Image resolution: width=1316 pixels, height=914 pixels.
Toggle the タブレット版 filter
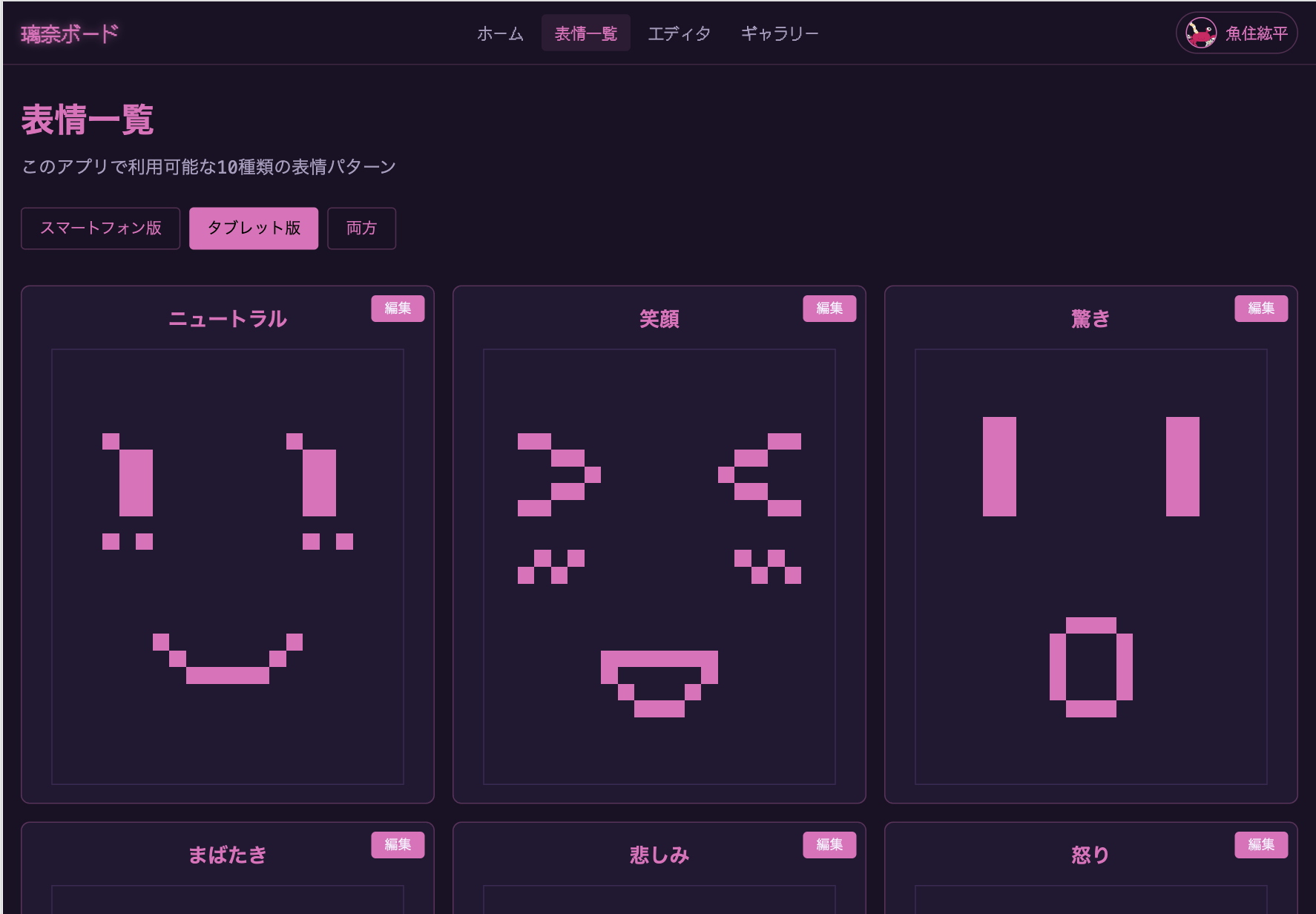click(254, 228)
